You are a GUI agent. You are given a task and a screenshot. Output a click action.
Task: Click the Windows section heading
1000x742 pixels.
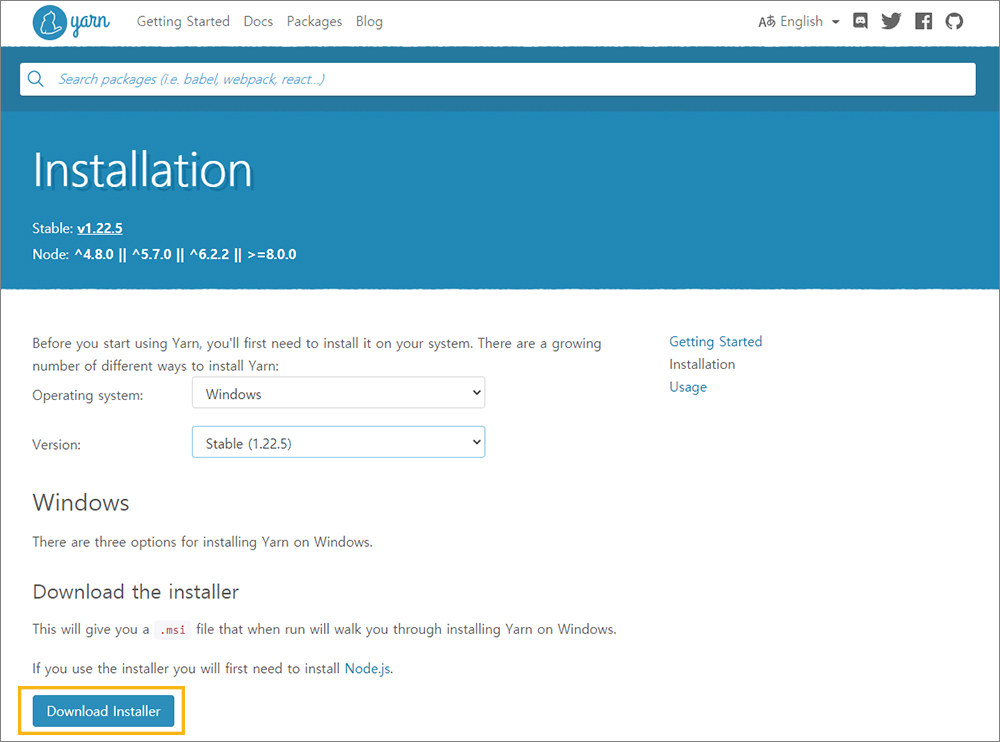coord(81,502)
